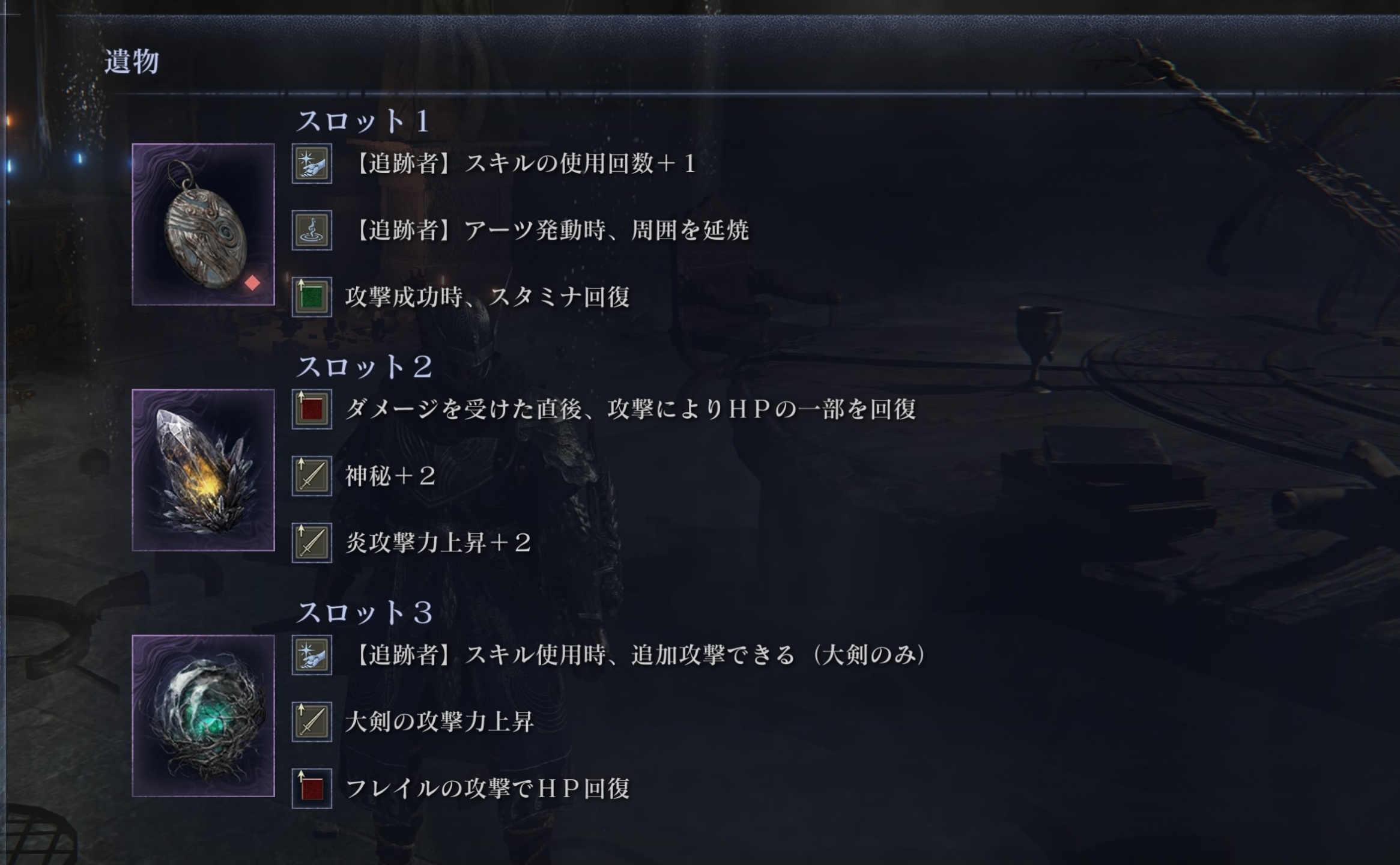Click the red diamond marker on the pendant relic

(x=252, y=283)
